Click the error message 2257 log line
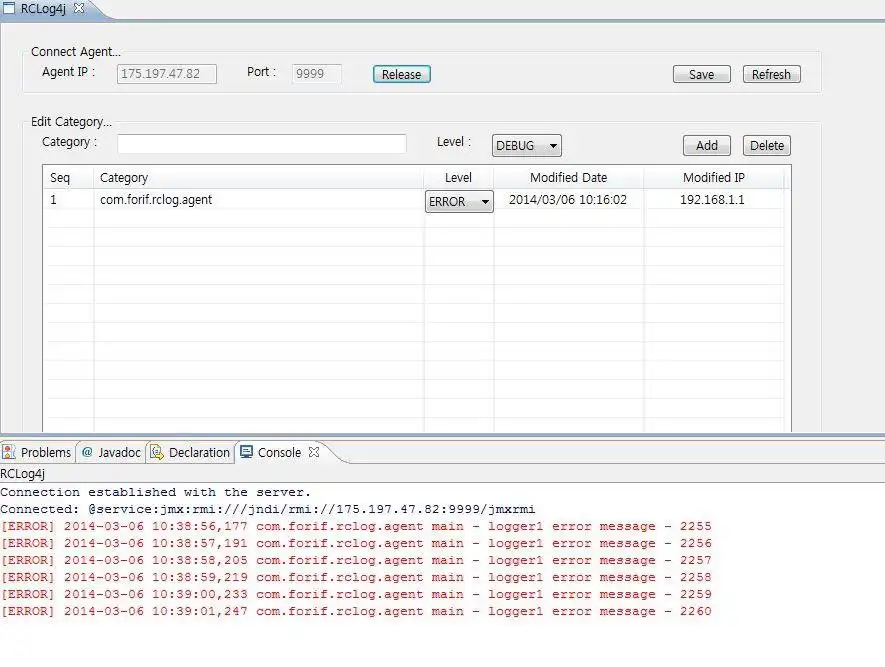Screen dimensions: 885x667 tap(356, 560)
